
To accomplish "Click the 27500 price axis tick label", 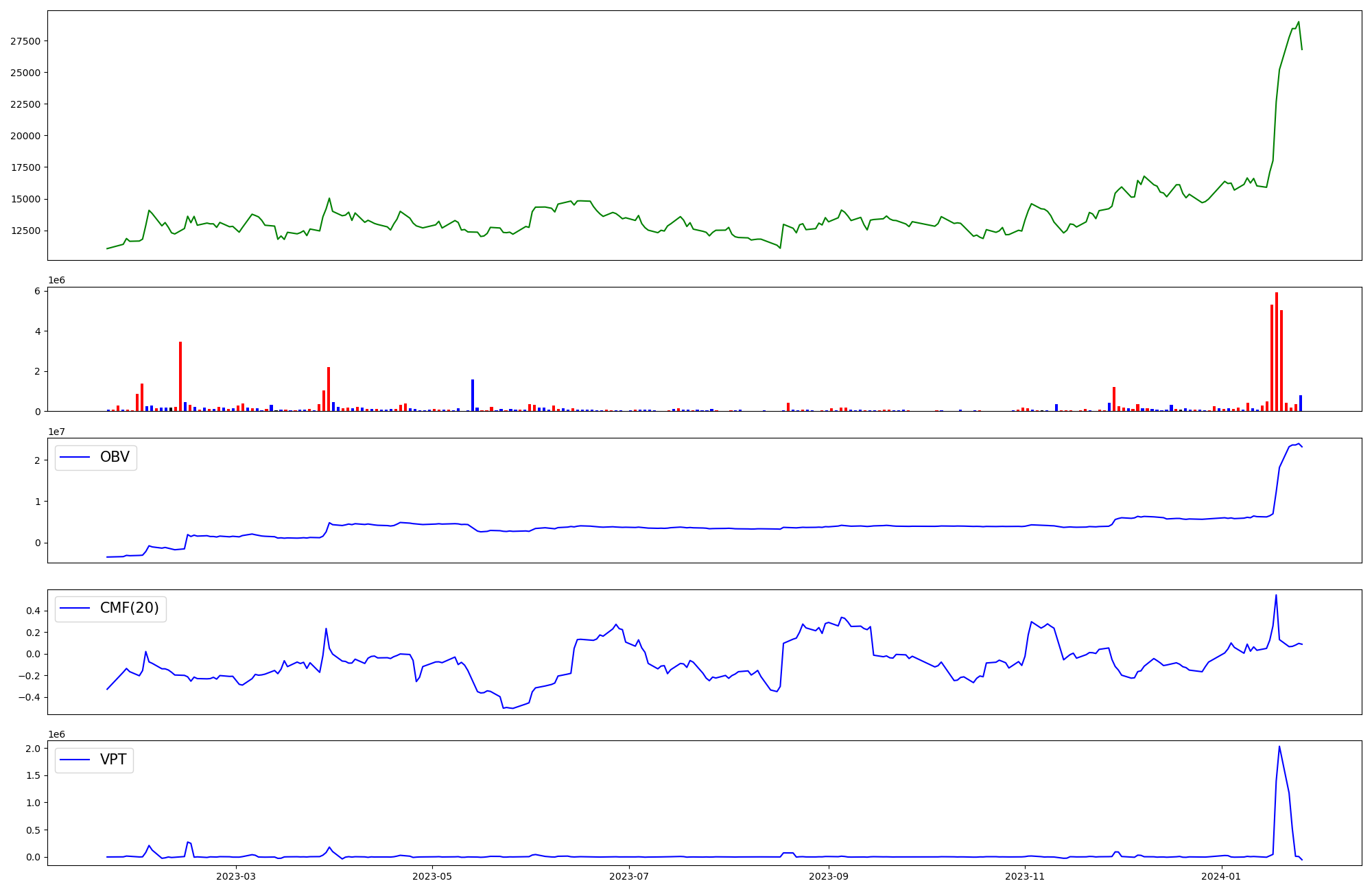I will (25, 41).
